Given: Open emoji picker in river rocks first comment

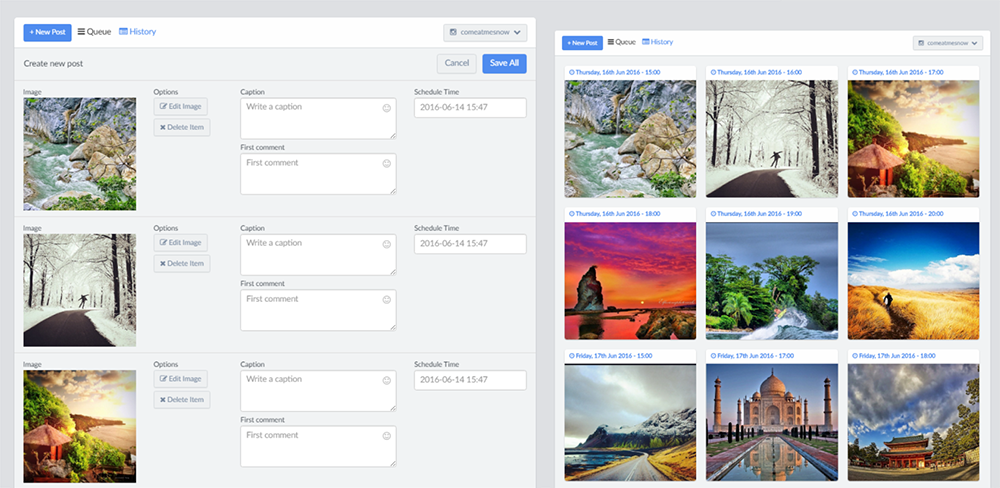Looking at the screenshot, I should (x=386, y=164).
